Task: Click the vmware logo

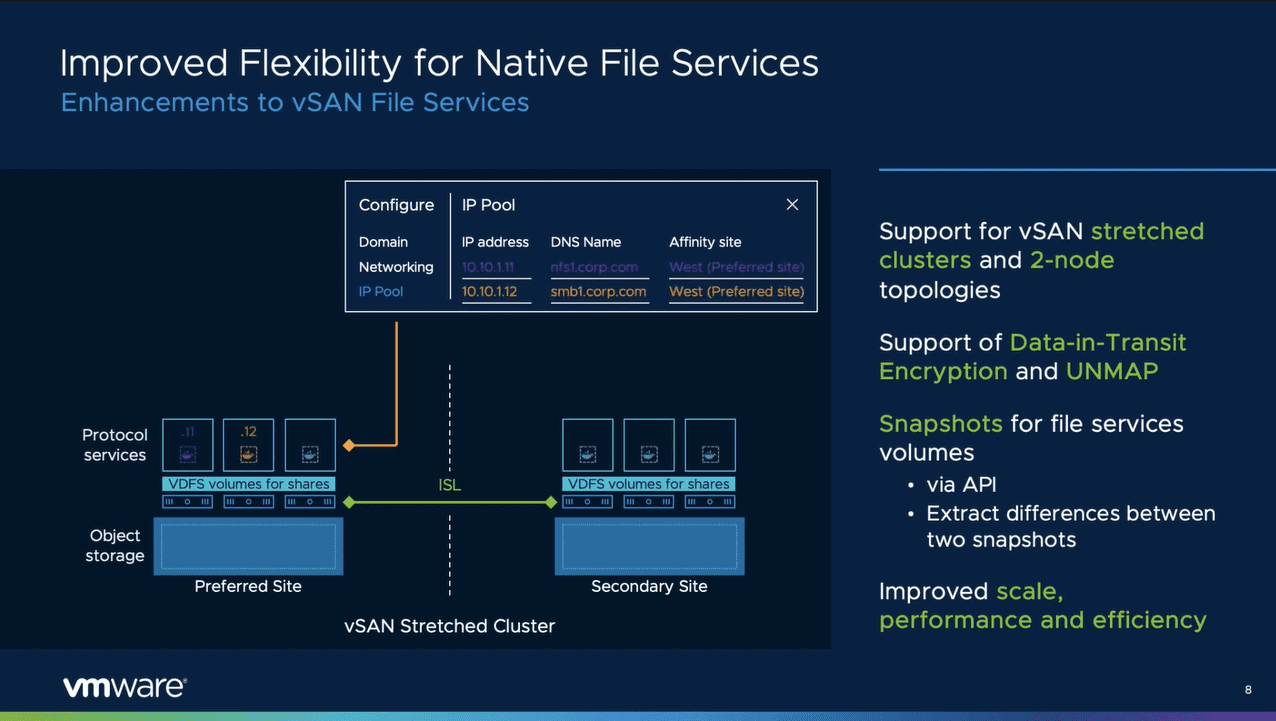Action: click(125, 687)
